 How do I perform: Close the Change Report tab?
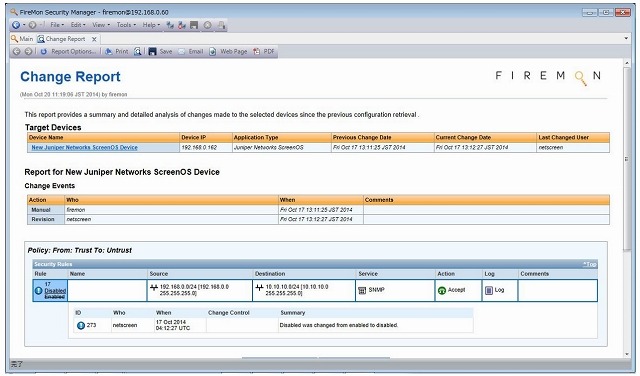(x=94, y=39)
